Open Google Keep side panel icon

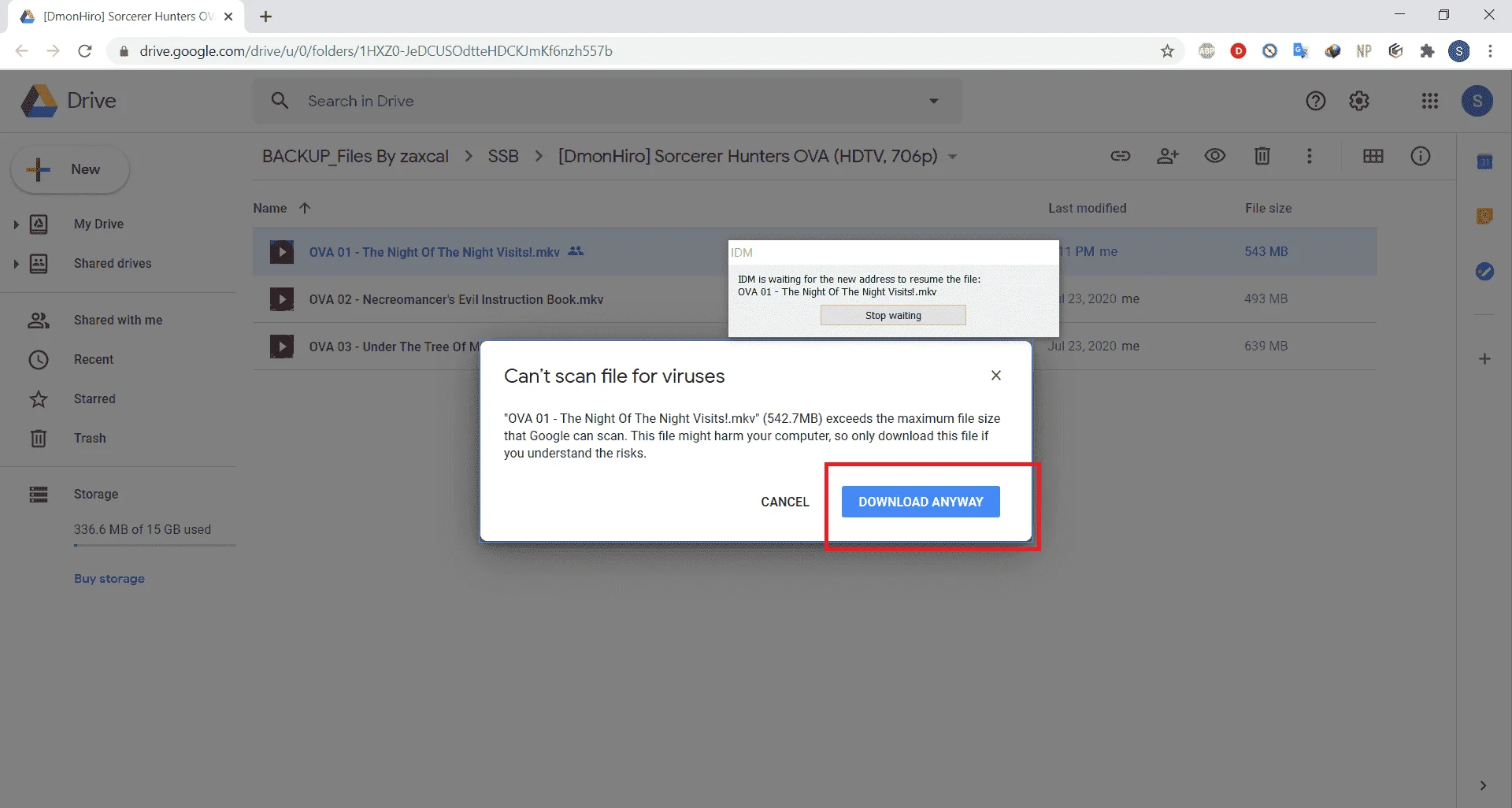point(1484,217)
